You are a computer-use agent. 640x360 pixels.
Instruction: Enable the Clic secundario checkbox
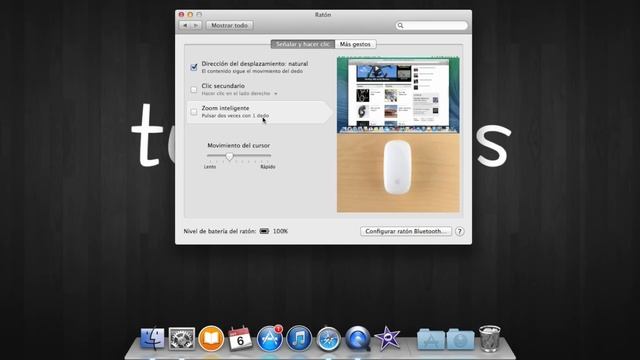tap(194, 89)
